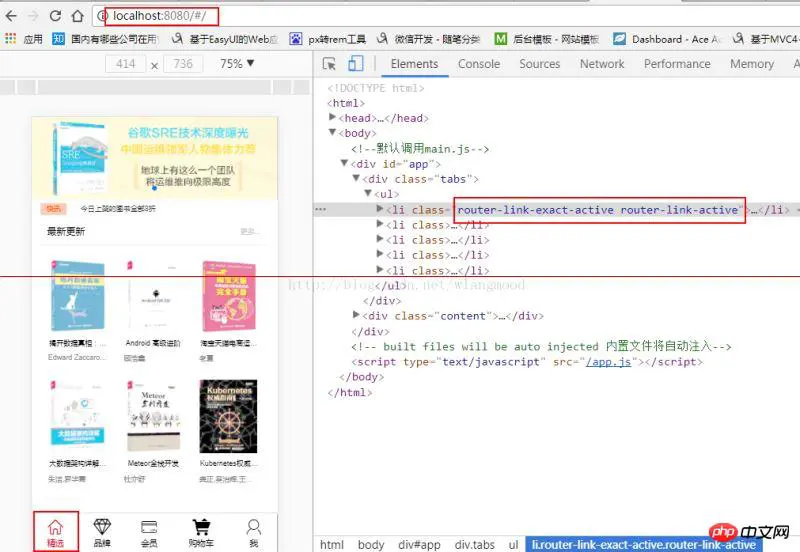Select body in the breadcrumb bar
The width and height of the screenshot is (800, 552).
[x=371, y=544]
